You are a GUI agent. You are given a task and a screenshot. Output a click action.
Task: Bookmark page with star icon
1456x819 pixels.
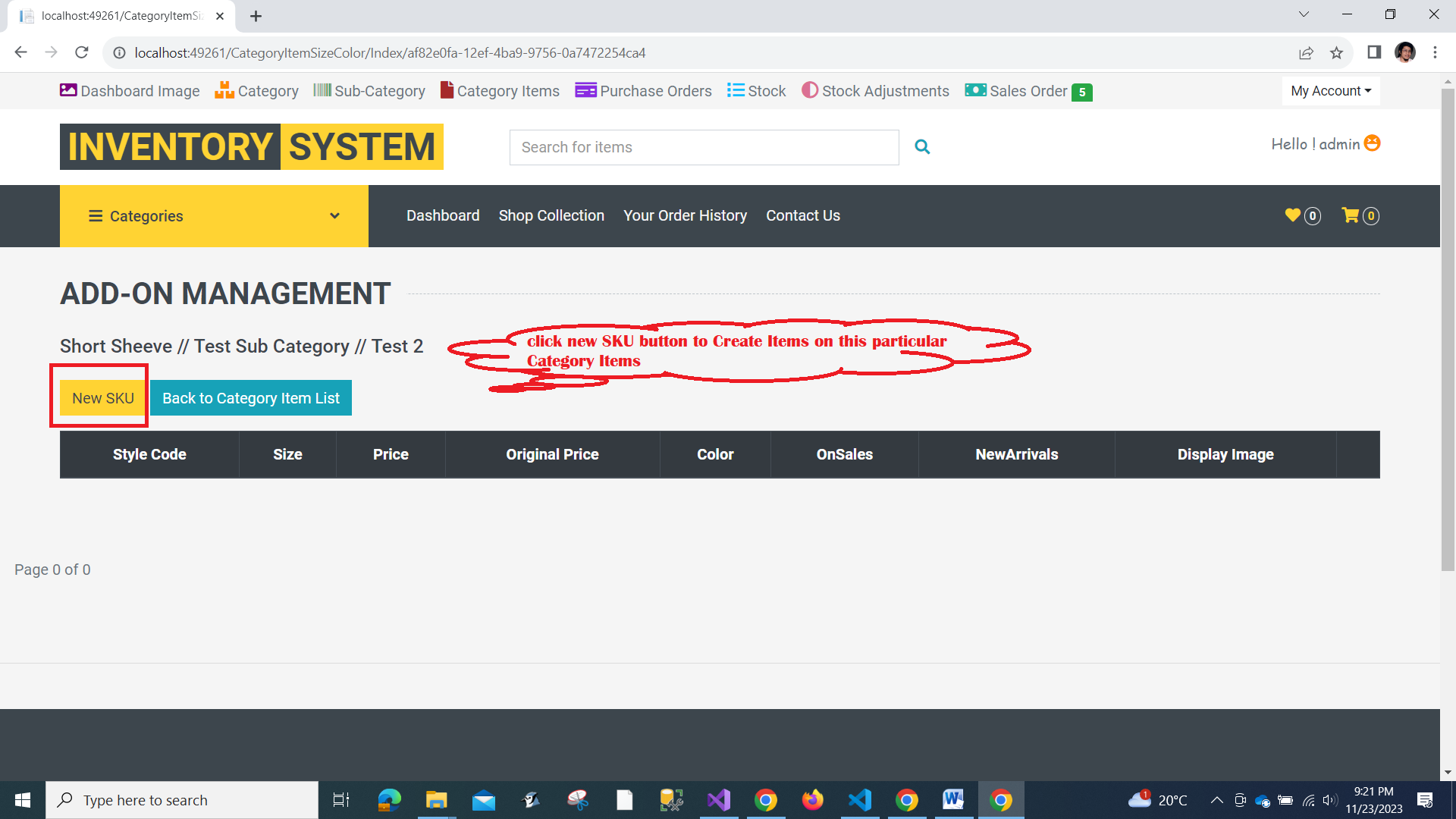click(1336, 53)
